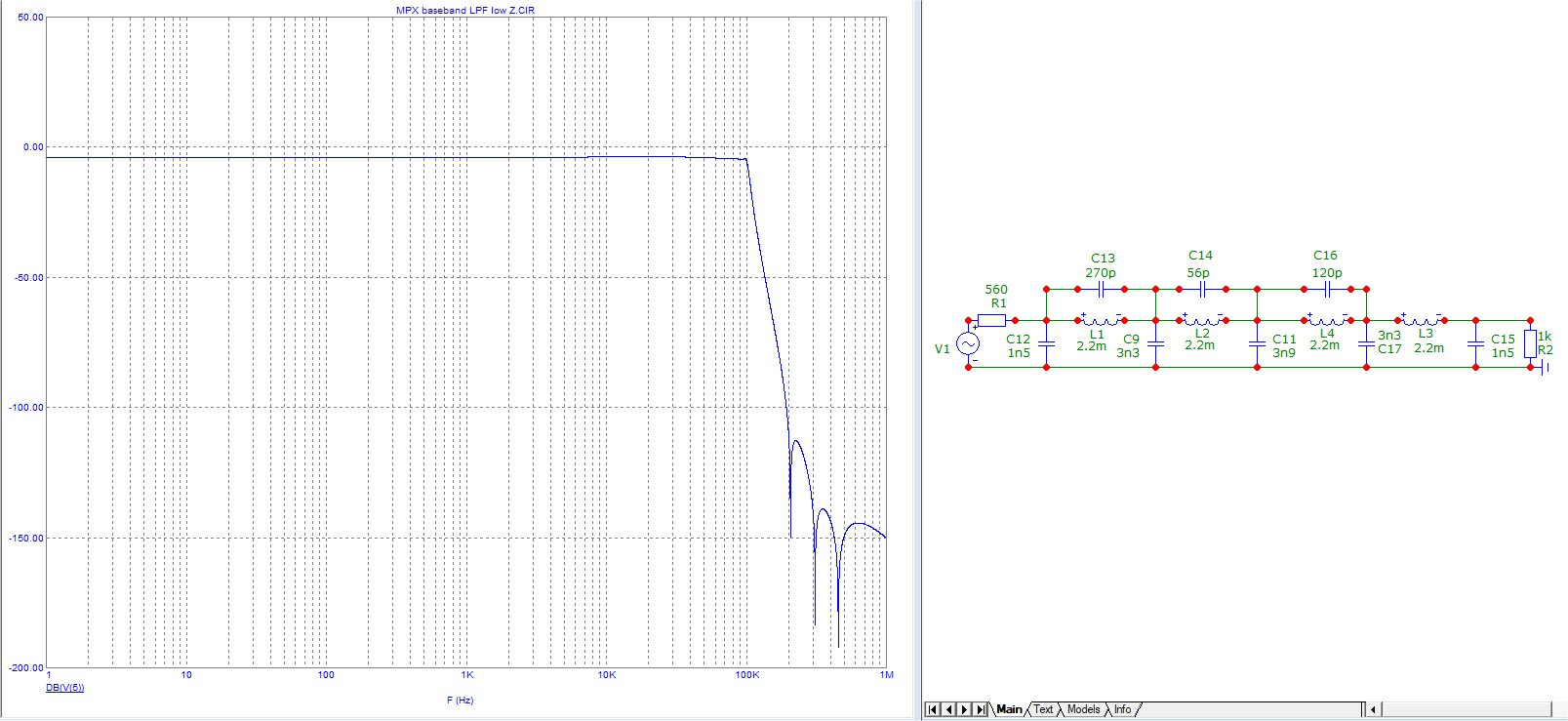Click the 3n9 value of C11

tap(1284, 353)
